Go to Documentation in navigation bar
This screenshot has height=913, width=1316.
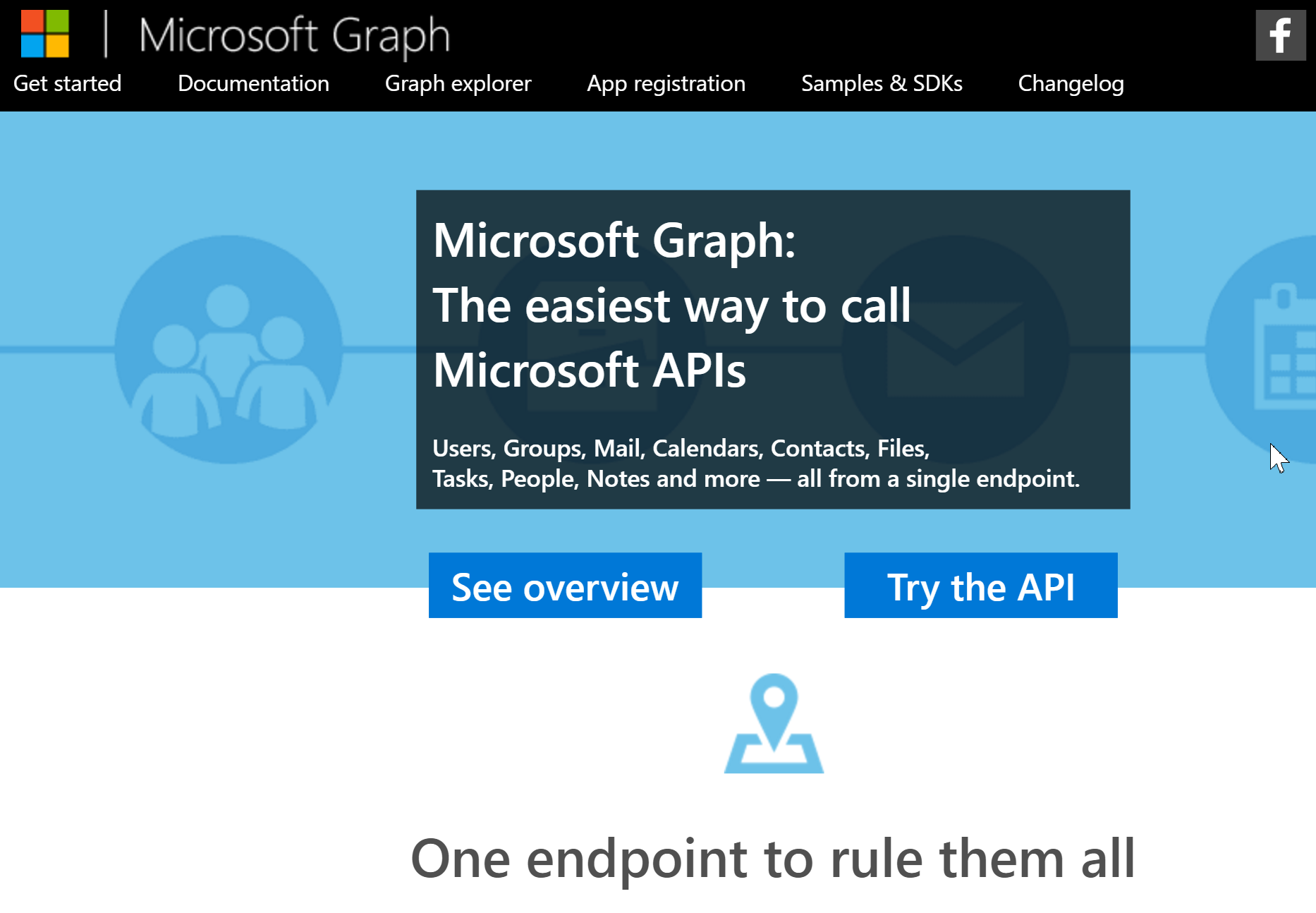[x=253, y=84]
